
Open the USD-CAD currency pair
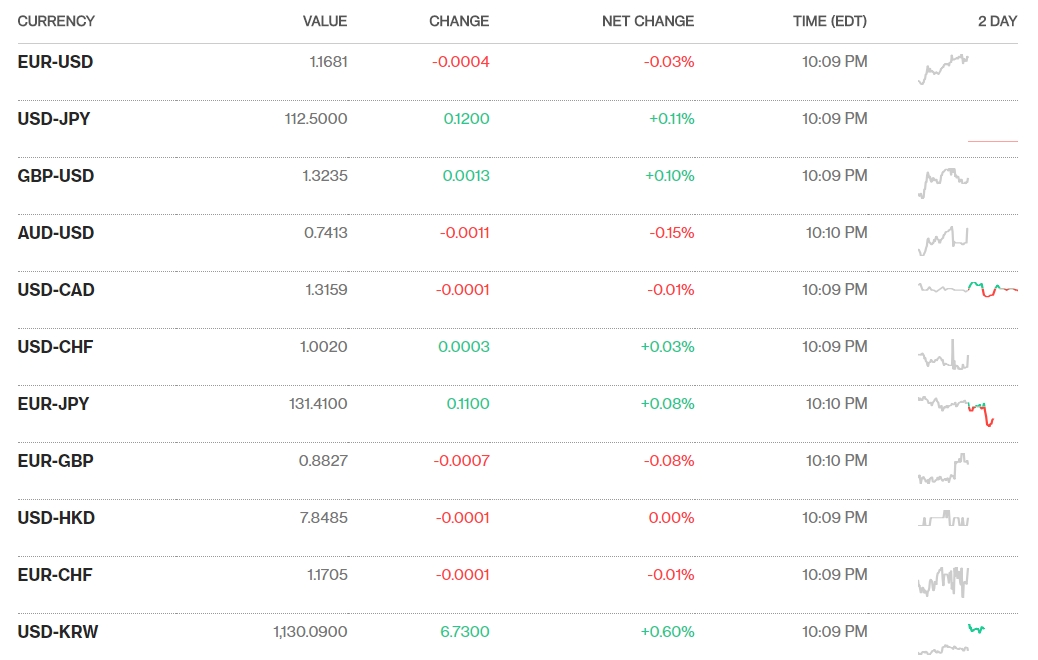point(56,290)
